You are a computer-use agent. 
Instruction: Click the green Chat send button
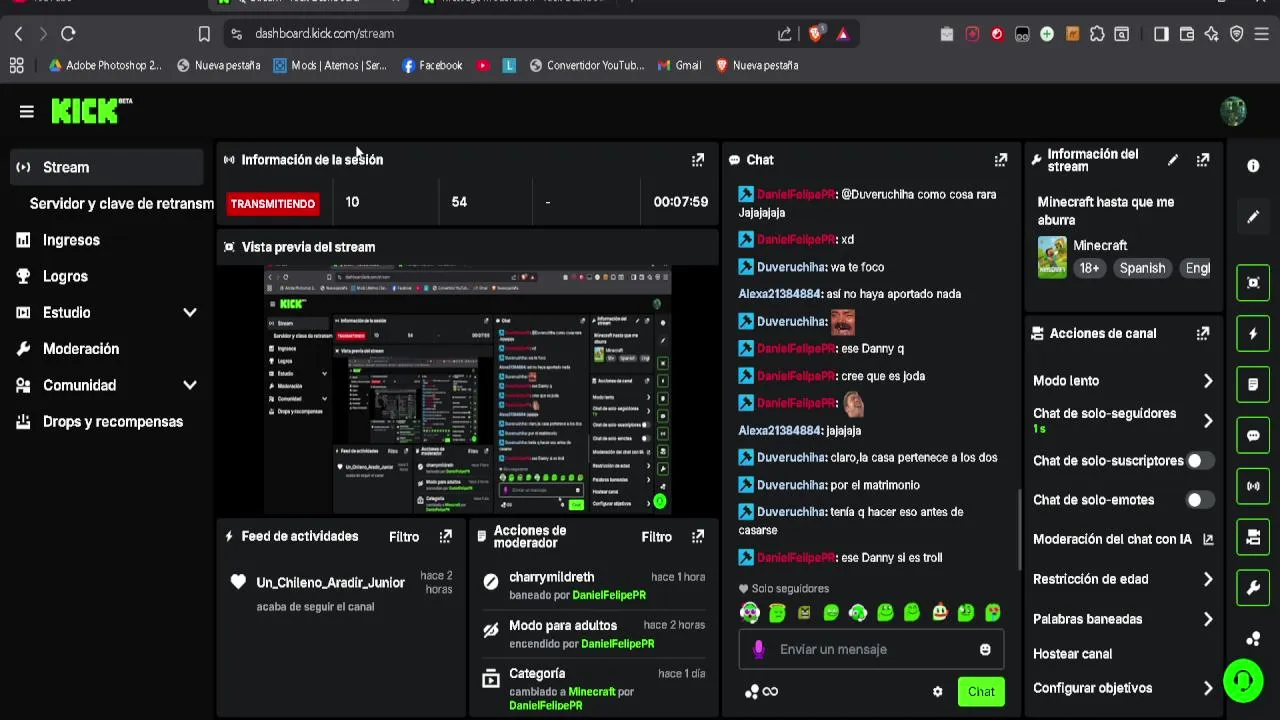tap(981, 691)
